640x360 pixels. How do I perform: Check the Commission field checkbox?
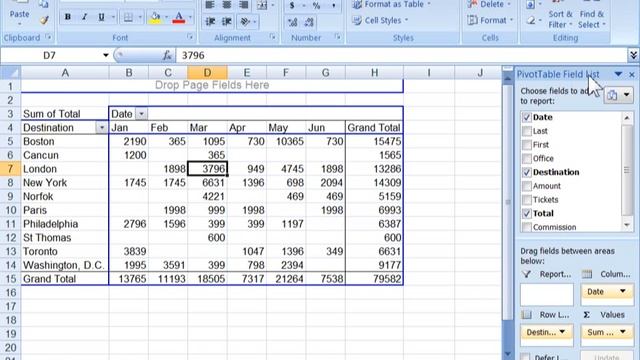pos(527,227)
